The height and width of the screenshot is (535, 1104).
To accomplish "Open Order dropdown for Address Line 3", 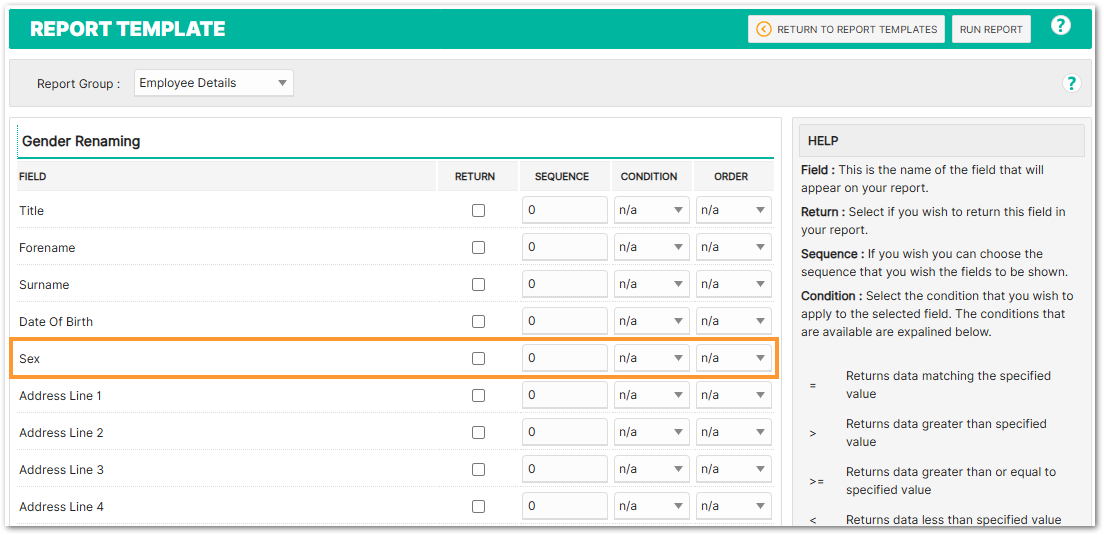I will pyautogui.click(x=733, y=470).
